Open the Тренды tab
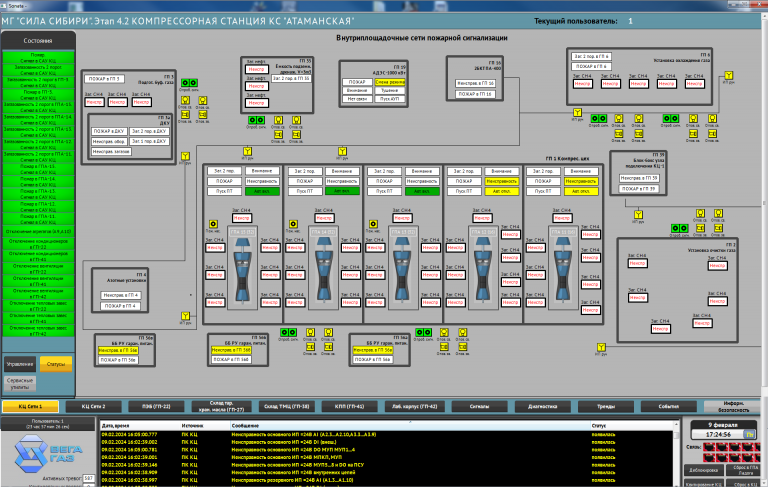The width and height of the screenshot is (768, 487). click(606, 407)
